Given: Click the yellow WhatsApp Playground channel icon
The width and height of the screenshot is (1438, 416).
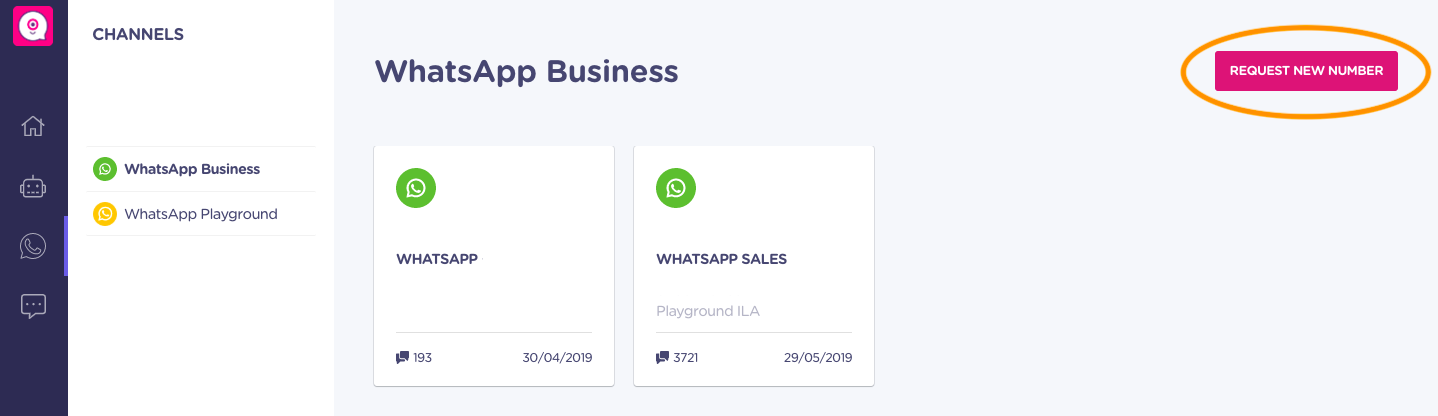Looking at the screenshot, I should (x=105, y=214).
